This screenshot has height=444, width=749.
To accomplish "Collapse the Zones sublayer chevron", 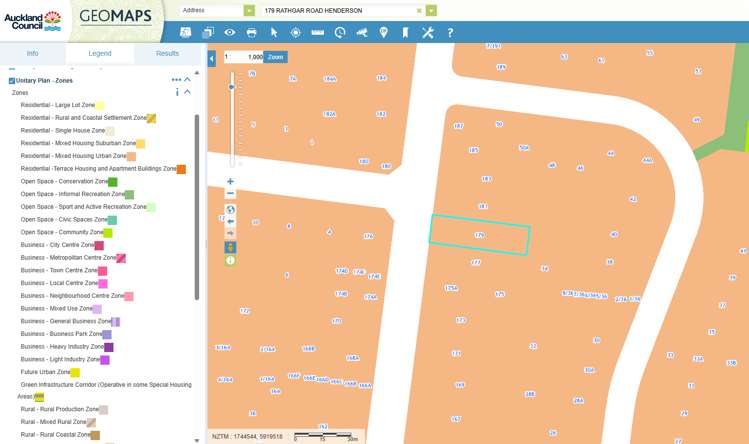I will tap(187, 92).
